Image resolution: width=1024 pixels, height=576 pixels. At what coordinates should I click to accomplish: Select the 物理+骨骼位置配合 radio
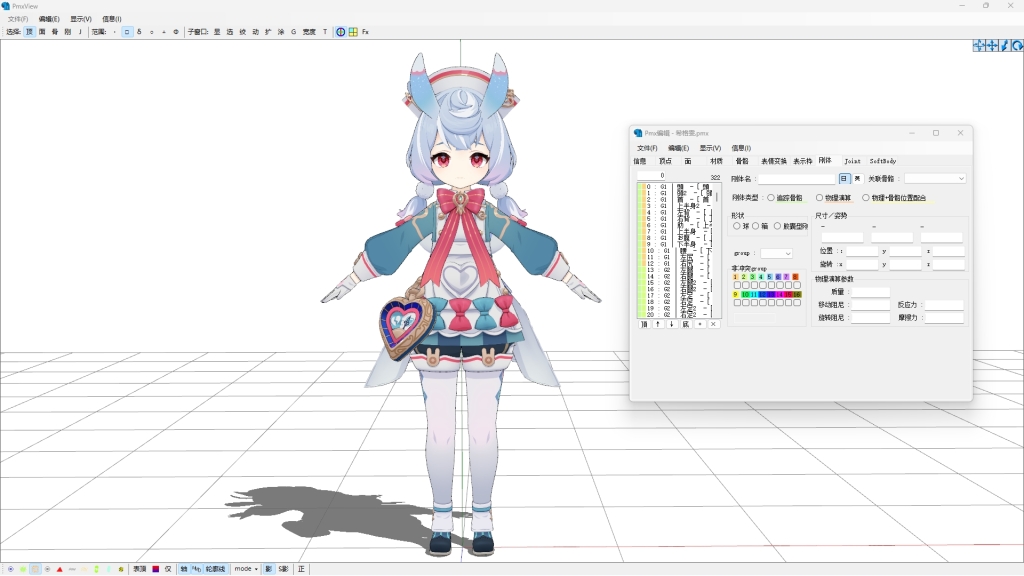[866, 198]
